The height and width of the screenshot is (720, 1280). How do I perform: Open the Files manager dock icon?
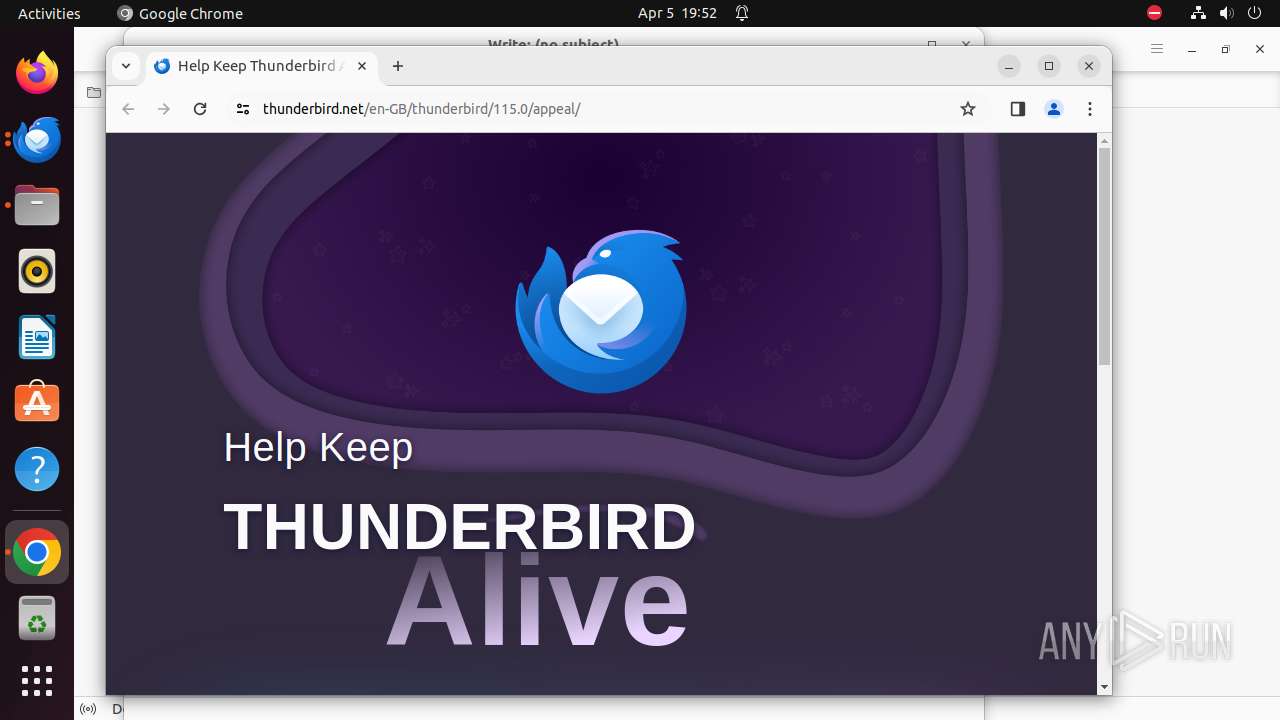pos(37,205)
